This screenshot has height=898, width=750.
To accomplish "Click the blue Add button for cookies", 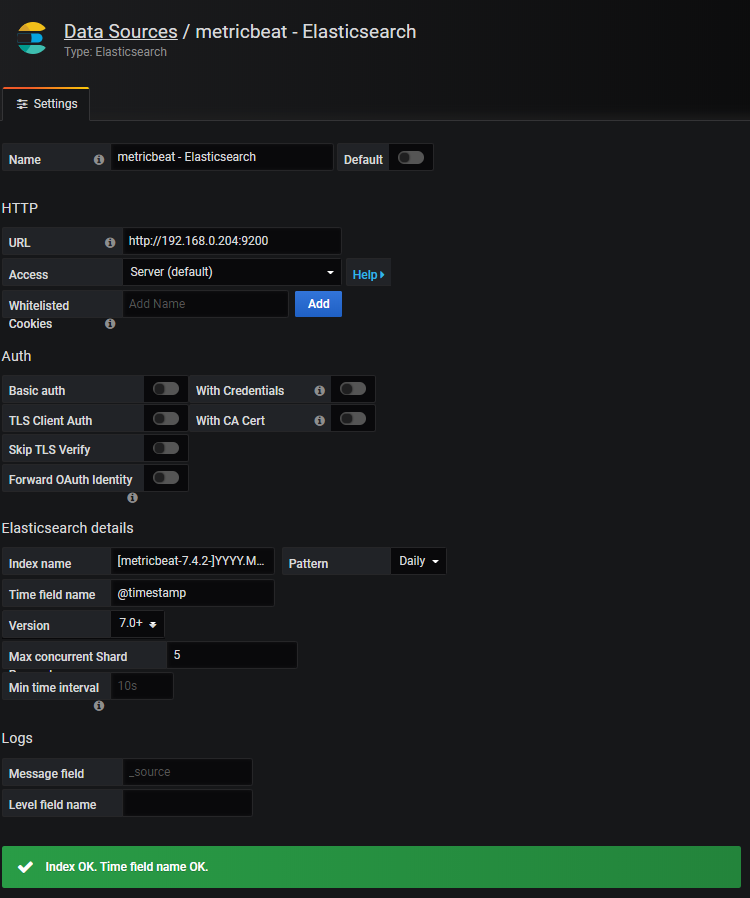I will [318, 304].
